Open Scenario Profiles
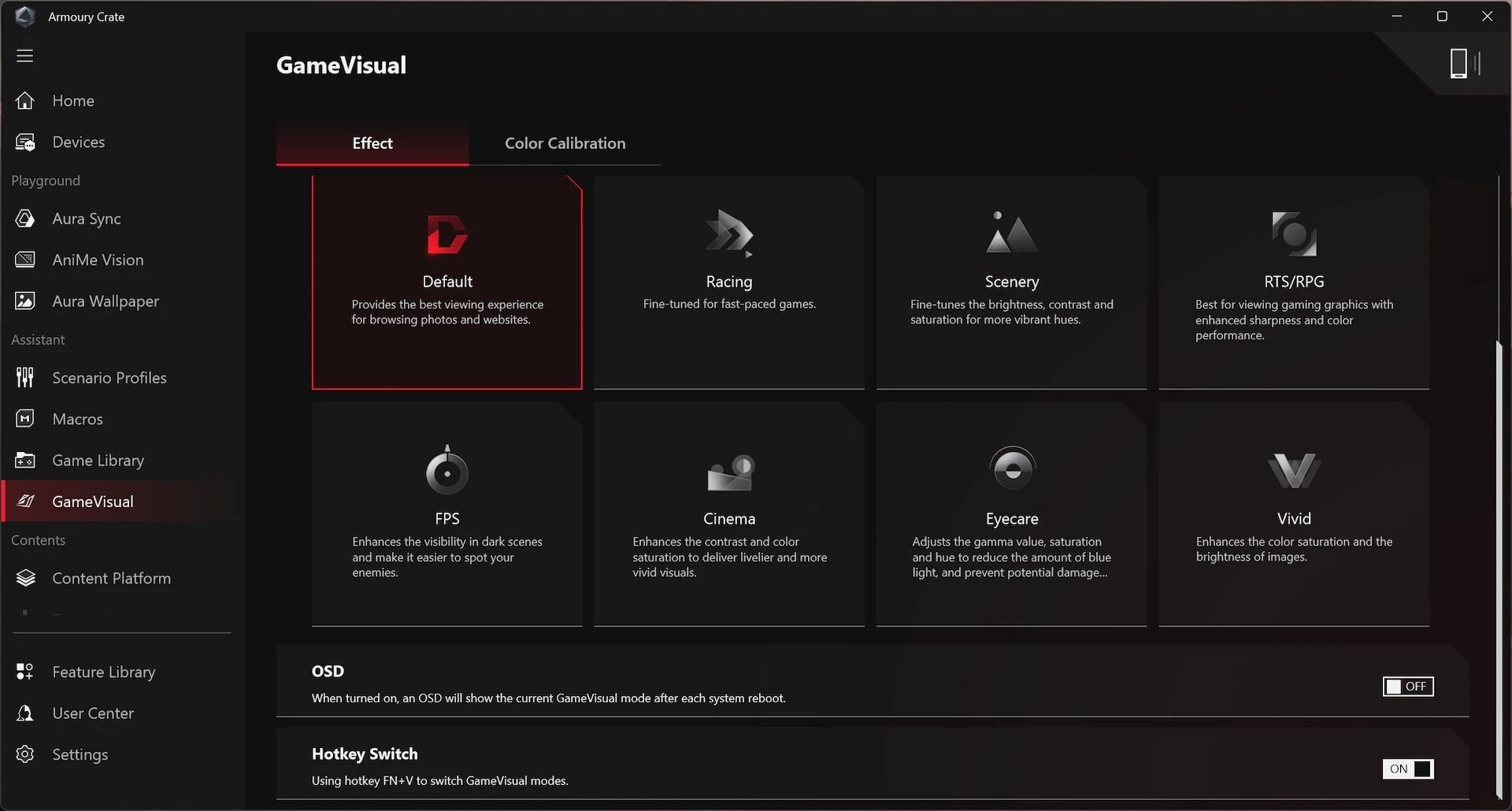Image resolution: width=1512 pixels, height=811 pixels. click(109, 377)
